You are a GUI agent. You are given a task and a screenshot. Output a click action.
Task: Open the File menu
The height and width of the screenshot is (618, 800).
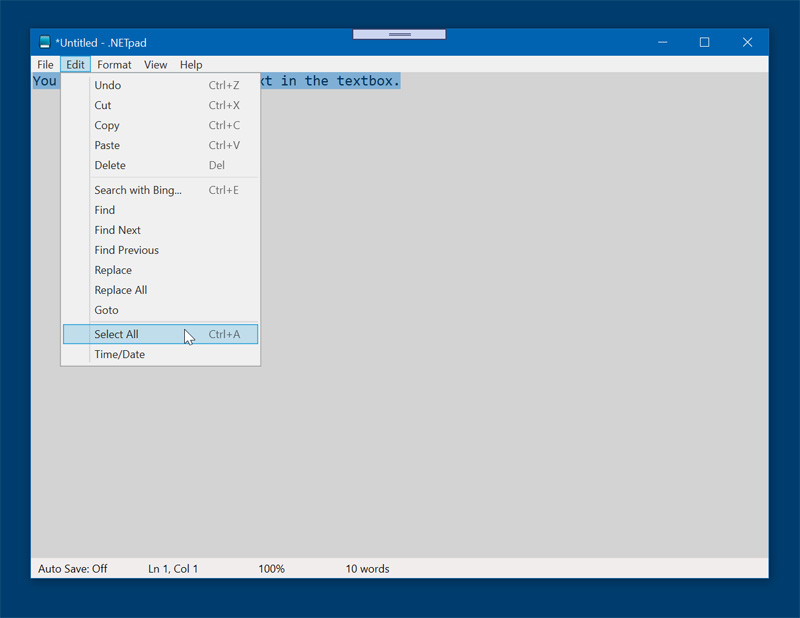45,65
